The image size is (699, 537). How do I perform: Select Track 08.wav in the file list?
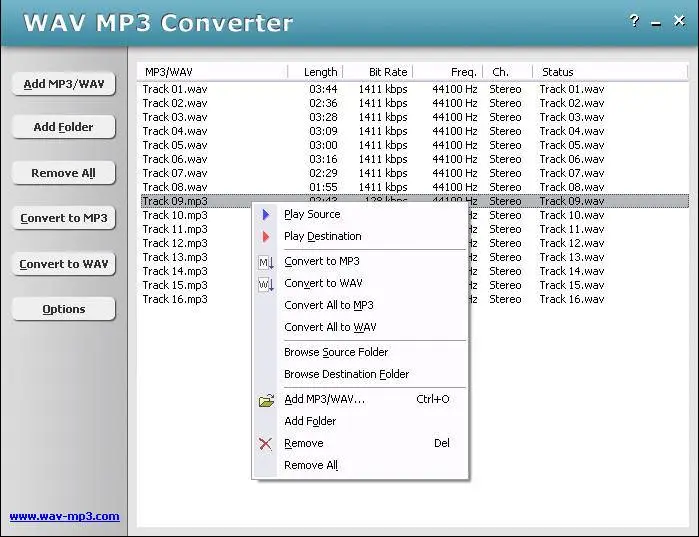tap(175, 187)
